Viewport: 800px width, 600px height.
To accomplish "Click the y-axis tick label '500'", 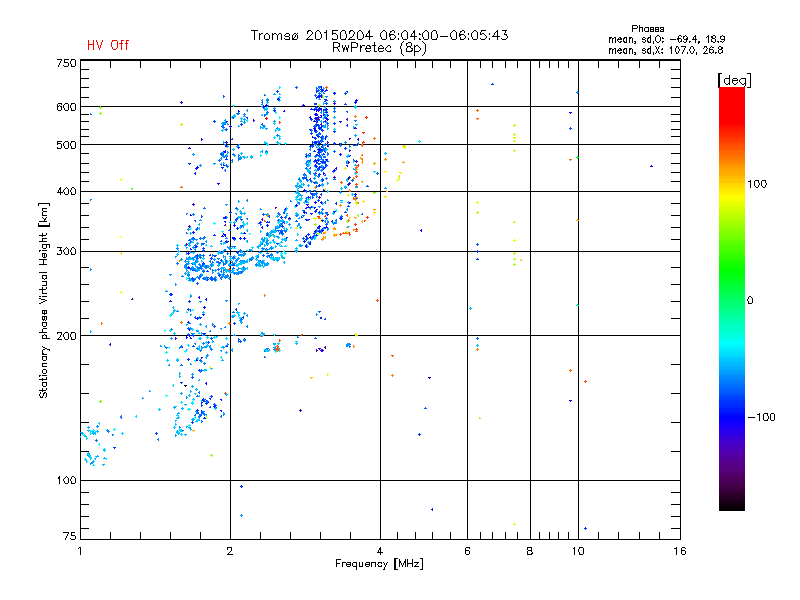I will click(66, 145).
